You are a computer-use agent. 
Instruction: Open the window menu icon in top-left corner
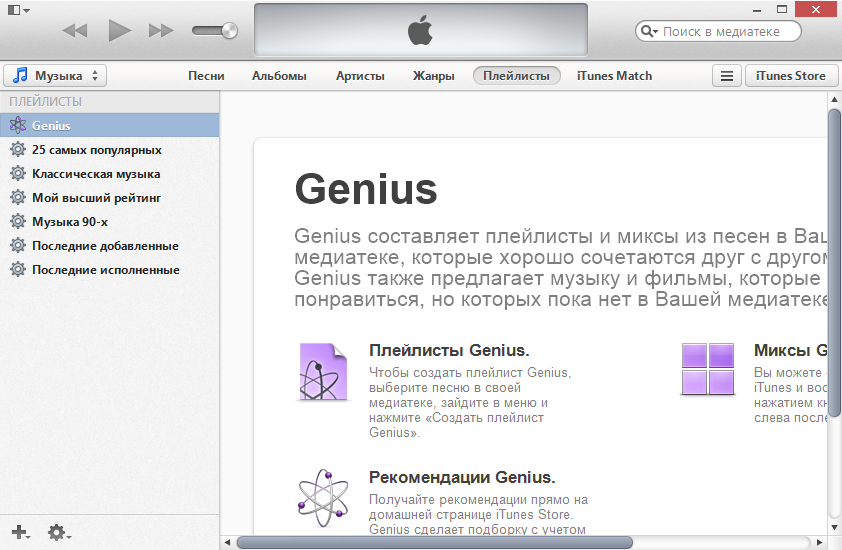click(18, 10)
